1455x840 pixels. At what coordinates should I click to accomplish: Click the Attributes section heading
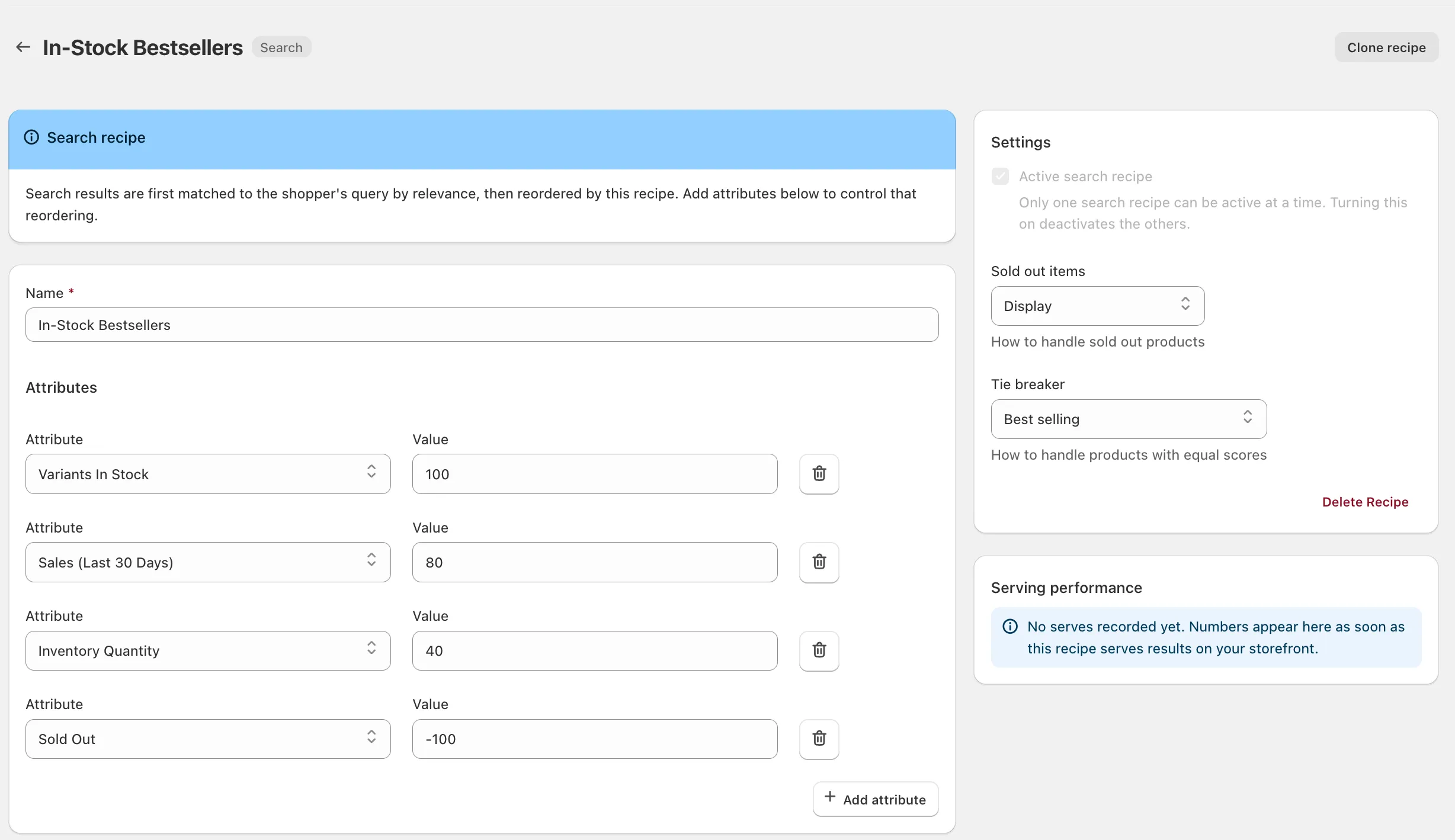(61, 387)
